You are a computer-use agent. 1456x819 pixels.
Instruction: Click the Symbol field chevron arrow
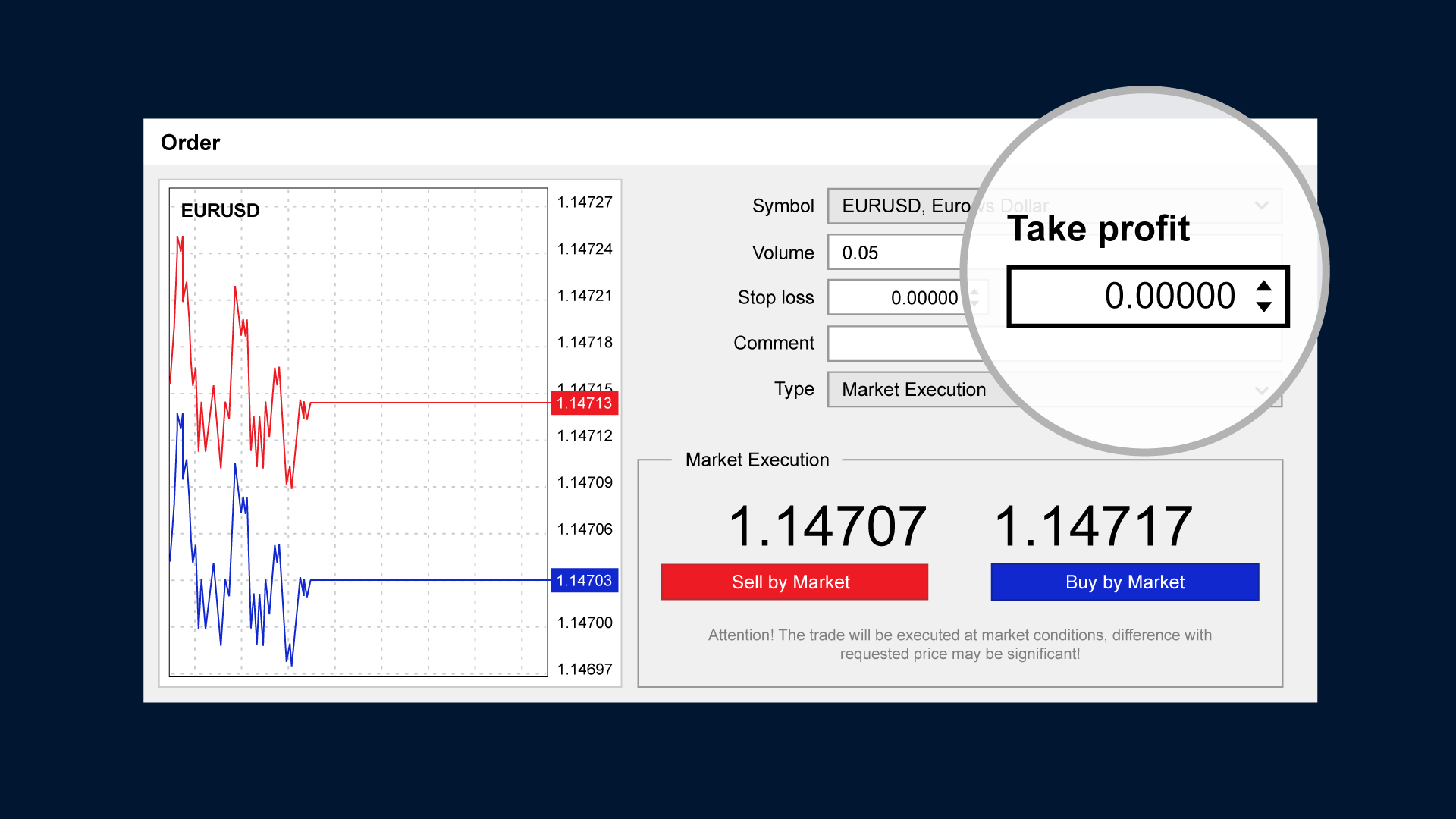click(1261, 206)
